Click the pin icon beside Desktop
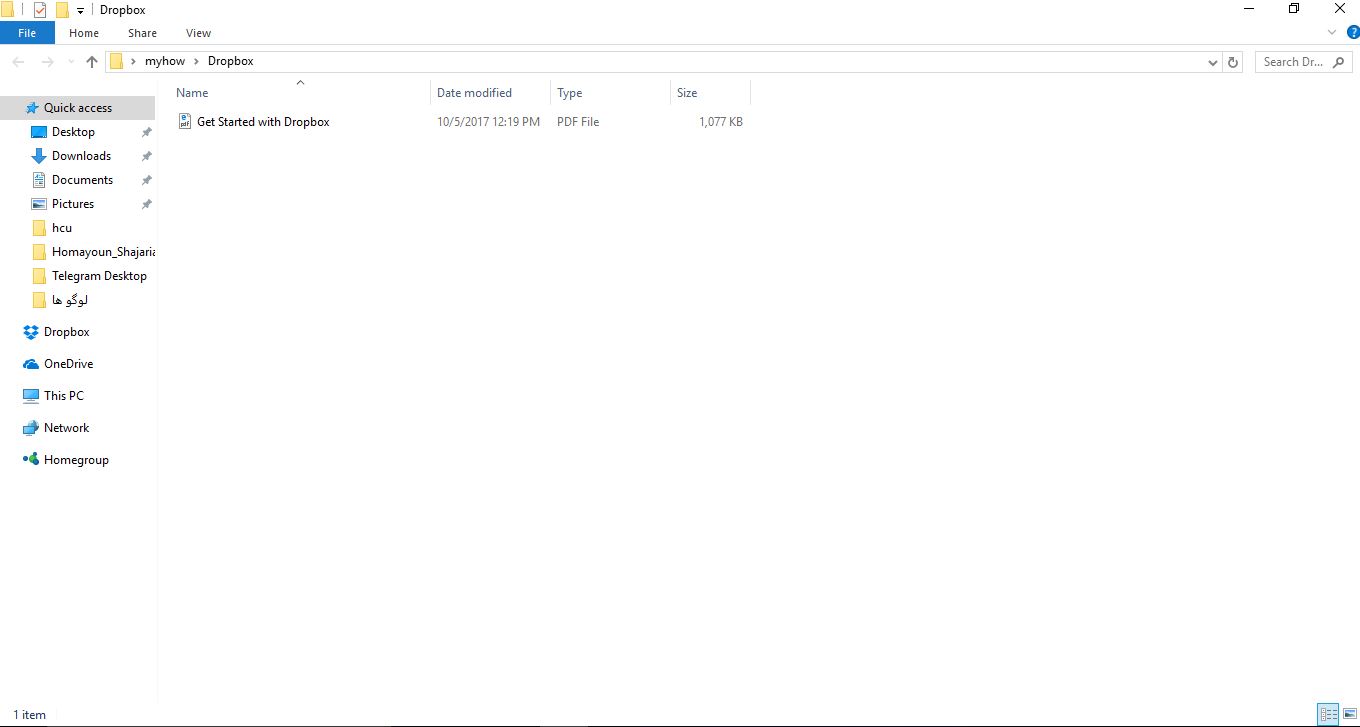Image resolution: width=1360 pixels, height=727 pixels. pyautogui.click(x=146, y=132)
